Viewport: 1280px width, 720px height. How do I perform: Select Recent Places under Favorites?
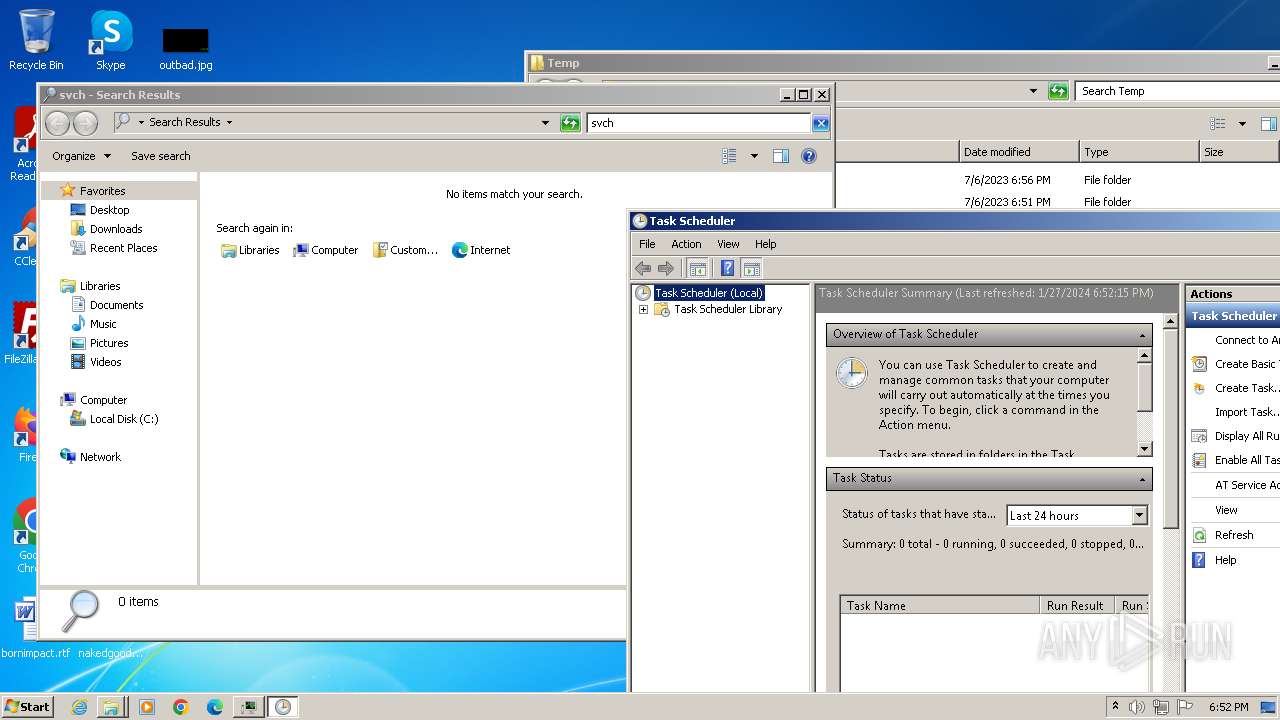(123, 248)
